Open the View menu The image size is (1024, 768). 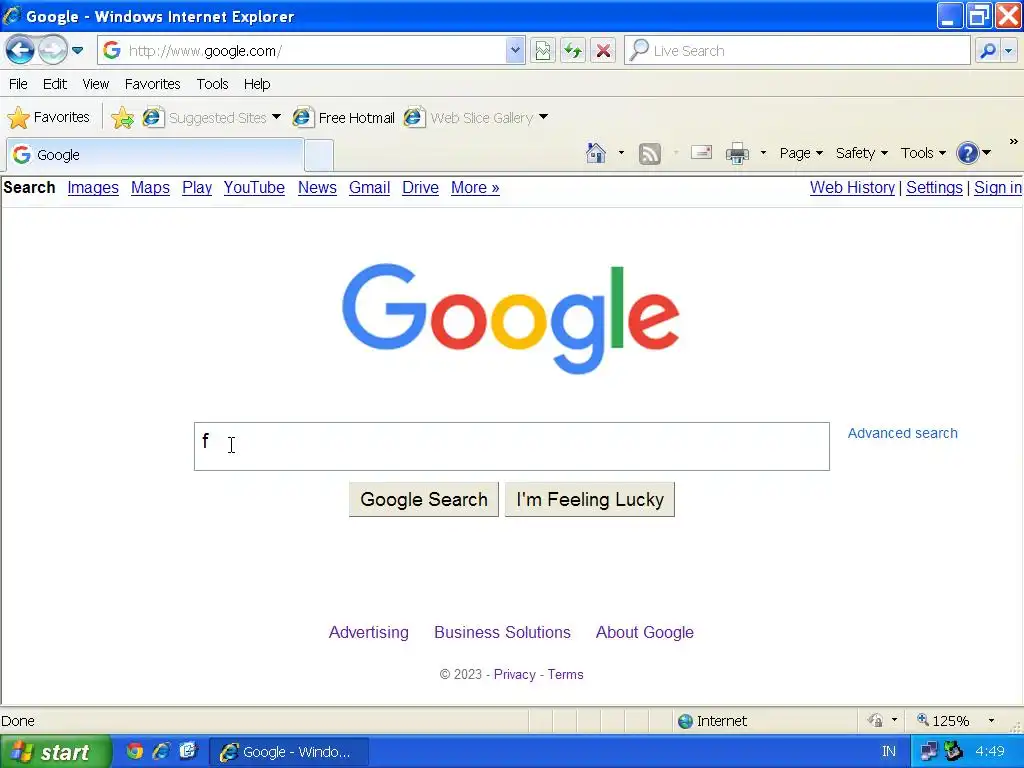point(95,84)
